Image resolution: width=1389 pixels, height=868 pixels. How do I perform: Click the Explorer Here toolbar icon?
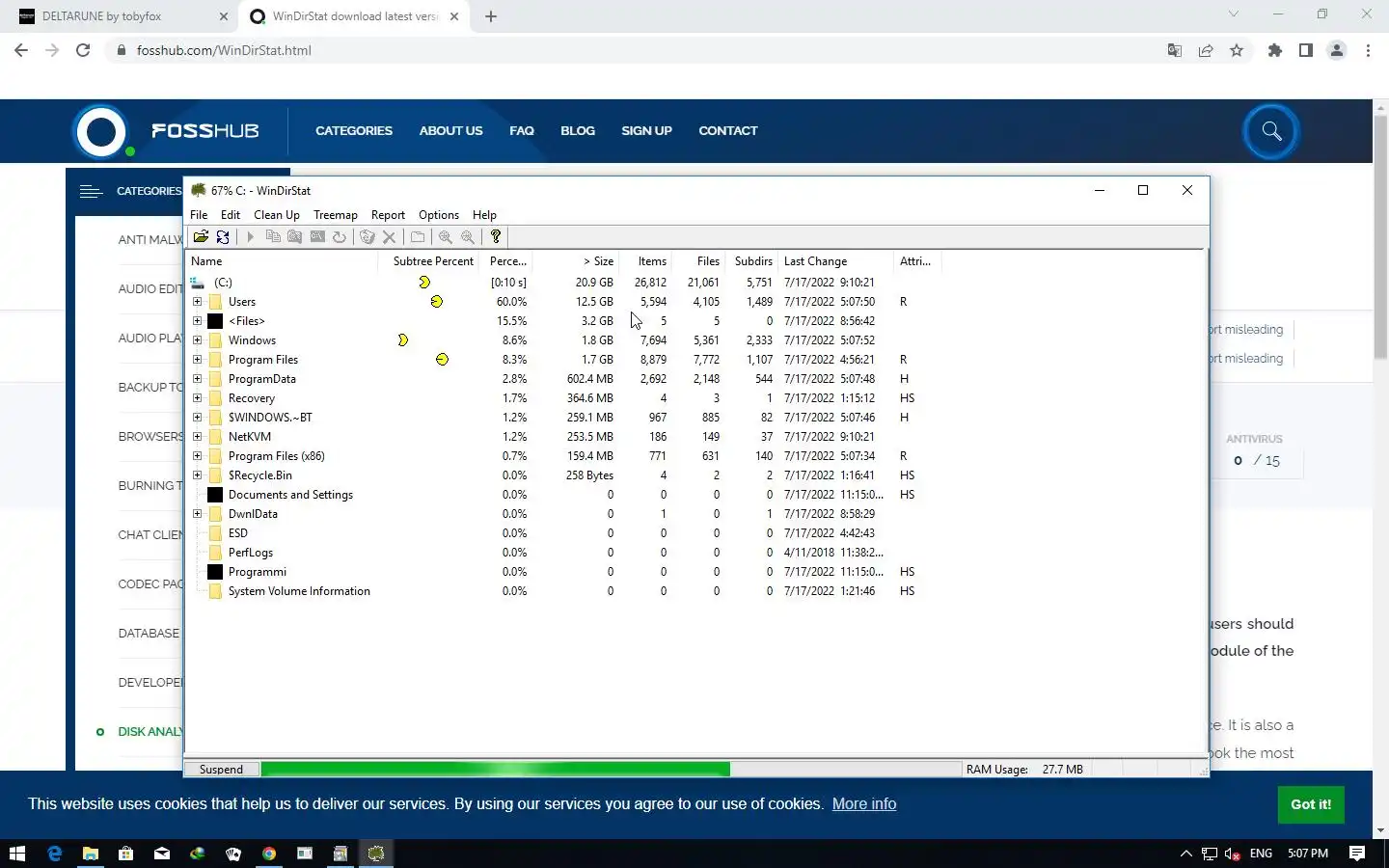[295, 236]
